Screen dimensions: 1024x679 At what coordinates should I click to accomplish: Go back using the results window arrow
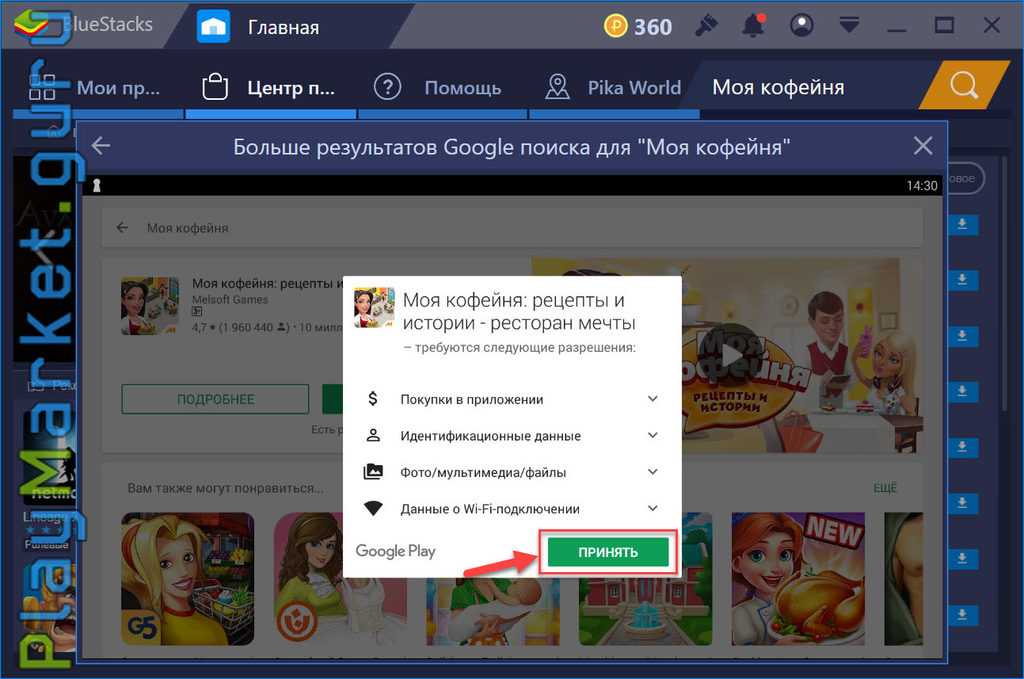coord(101,146)
